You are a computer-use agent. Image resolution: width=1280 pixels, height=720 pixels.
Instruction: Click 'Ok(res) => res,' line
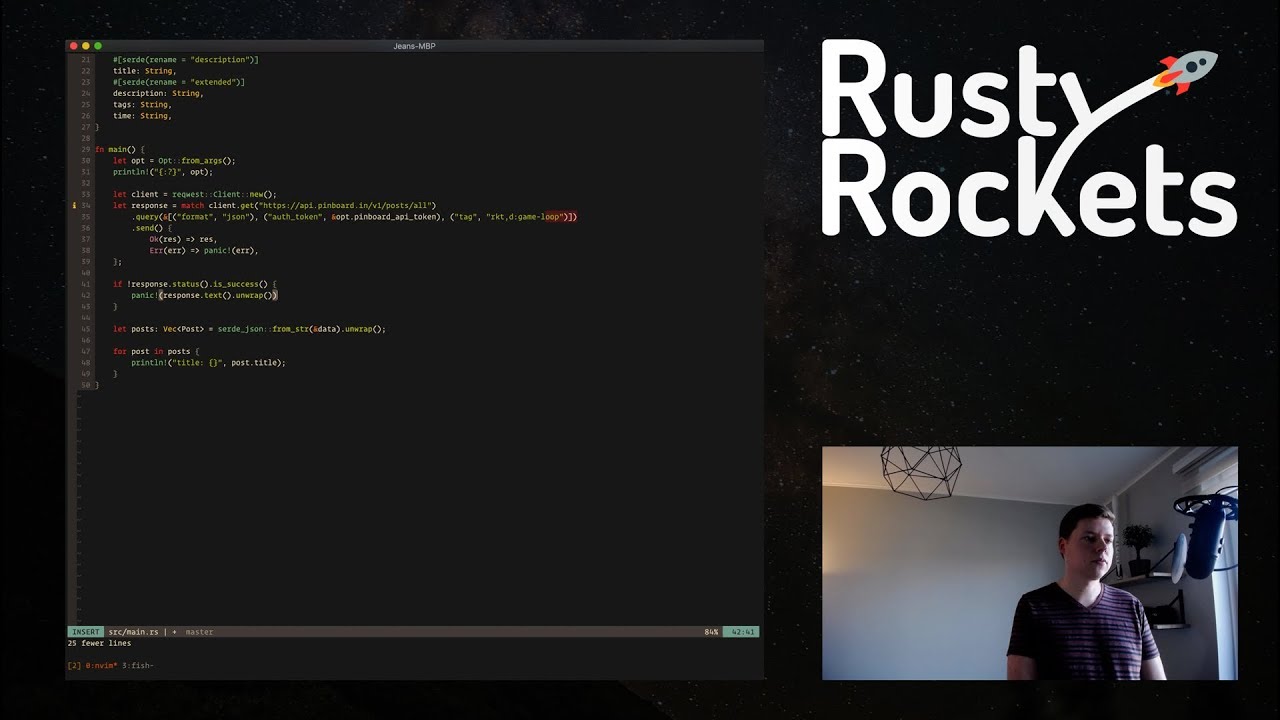(x=183, y=239)
